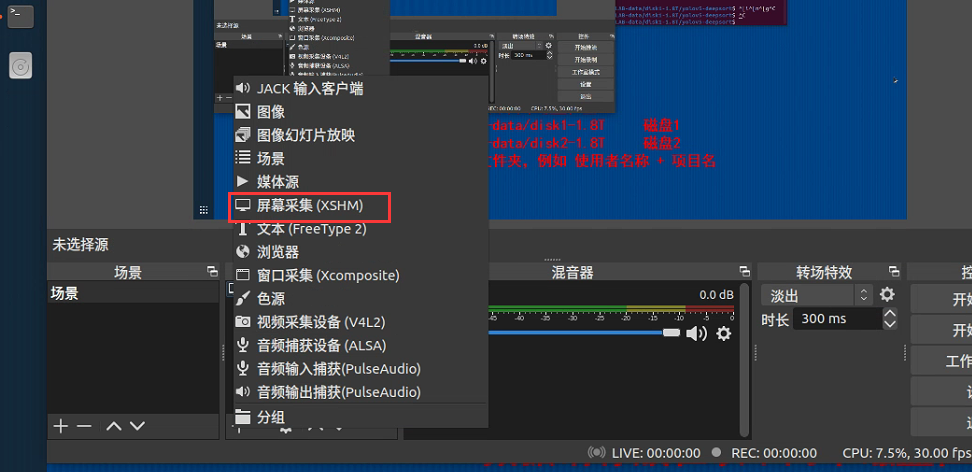
Task: Click the 工作室模式 button at right edge
Action: click(942, 361)
